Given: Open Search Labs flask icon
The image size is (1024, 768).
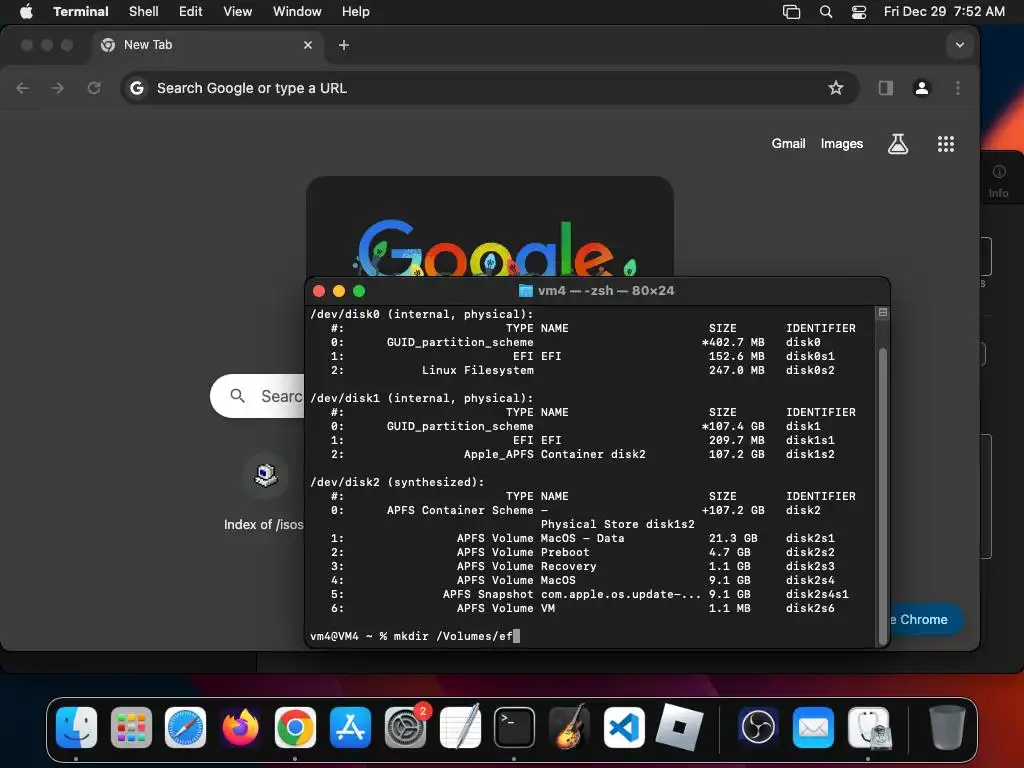Looking at the screenshot, I should (x=898, y=144).
